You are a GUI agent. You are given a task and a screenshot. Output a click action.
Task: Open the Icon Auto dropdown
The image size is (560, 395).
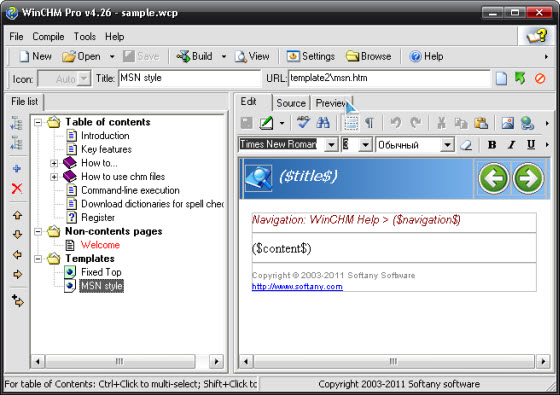[x=85, y=79]
